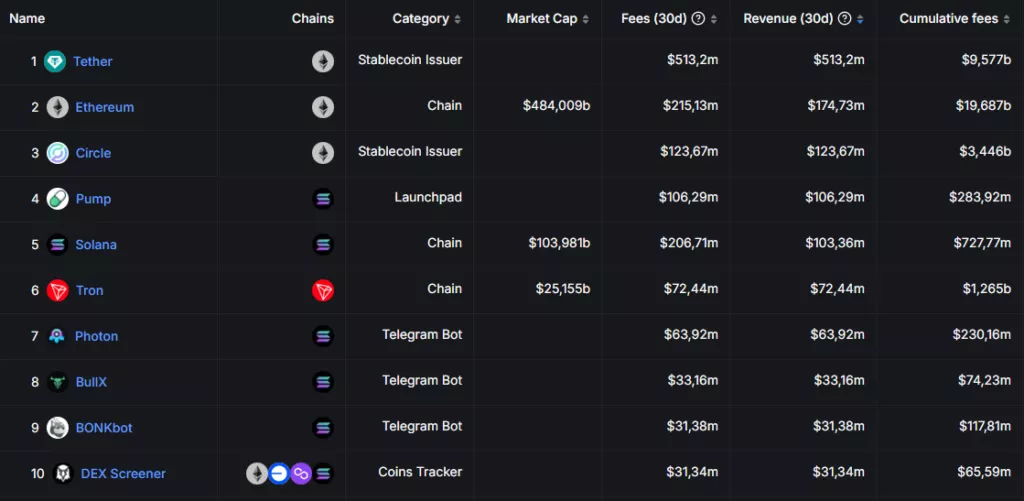Image resolution: width=1024 pixels, height=501 pixels.
Task: Click the Name column header
Action: pos(27,18)
